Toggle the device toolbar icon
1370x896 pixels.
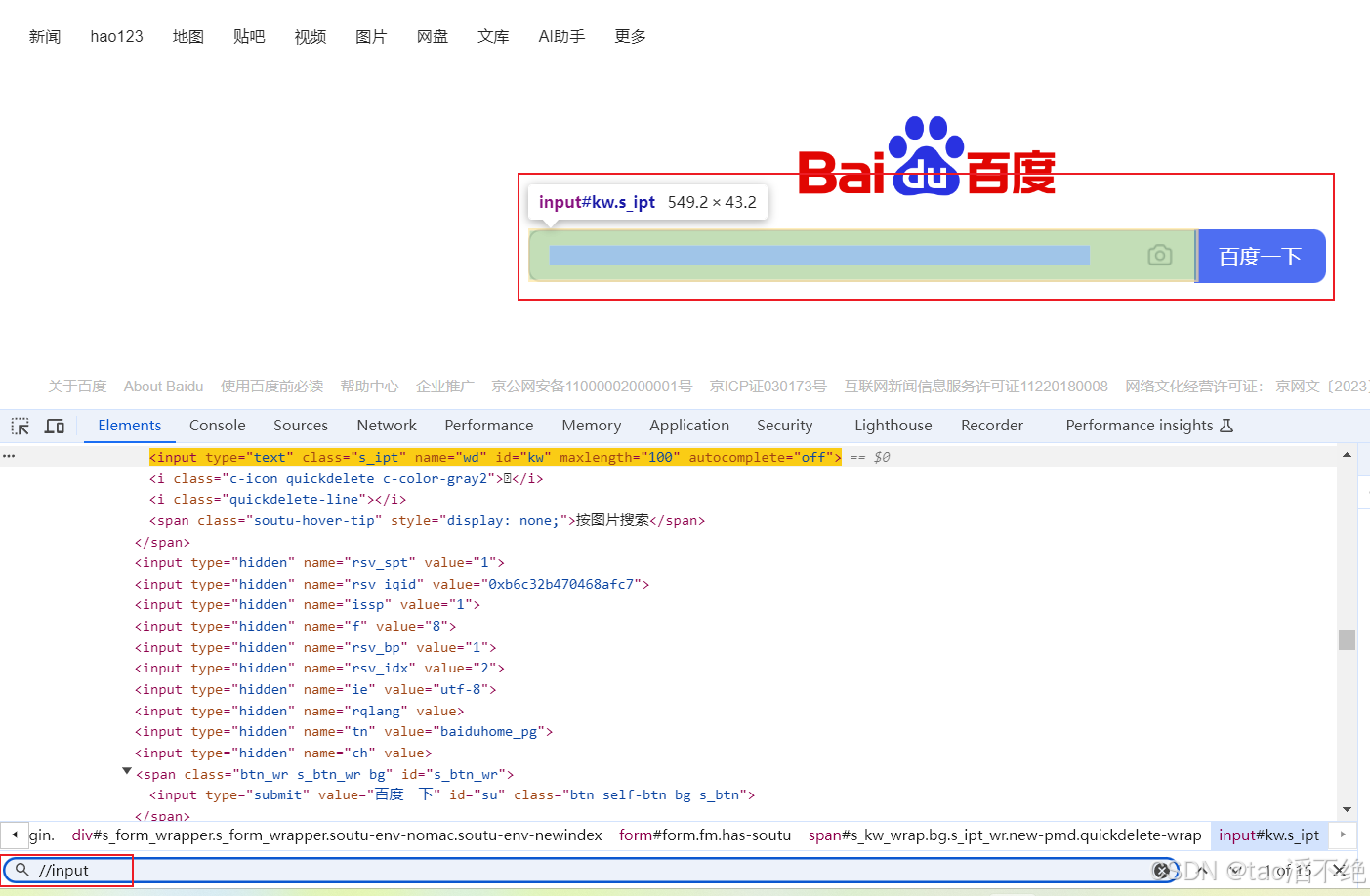[55, 426]
